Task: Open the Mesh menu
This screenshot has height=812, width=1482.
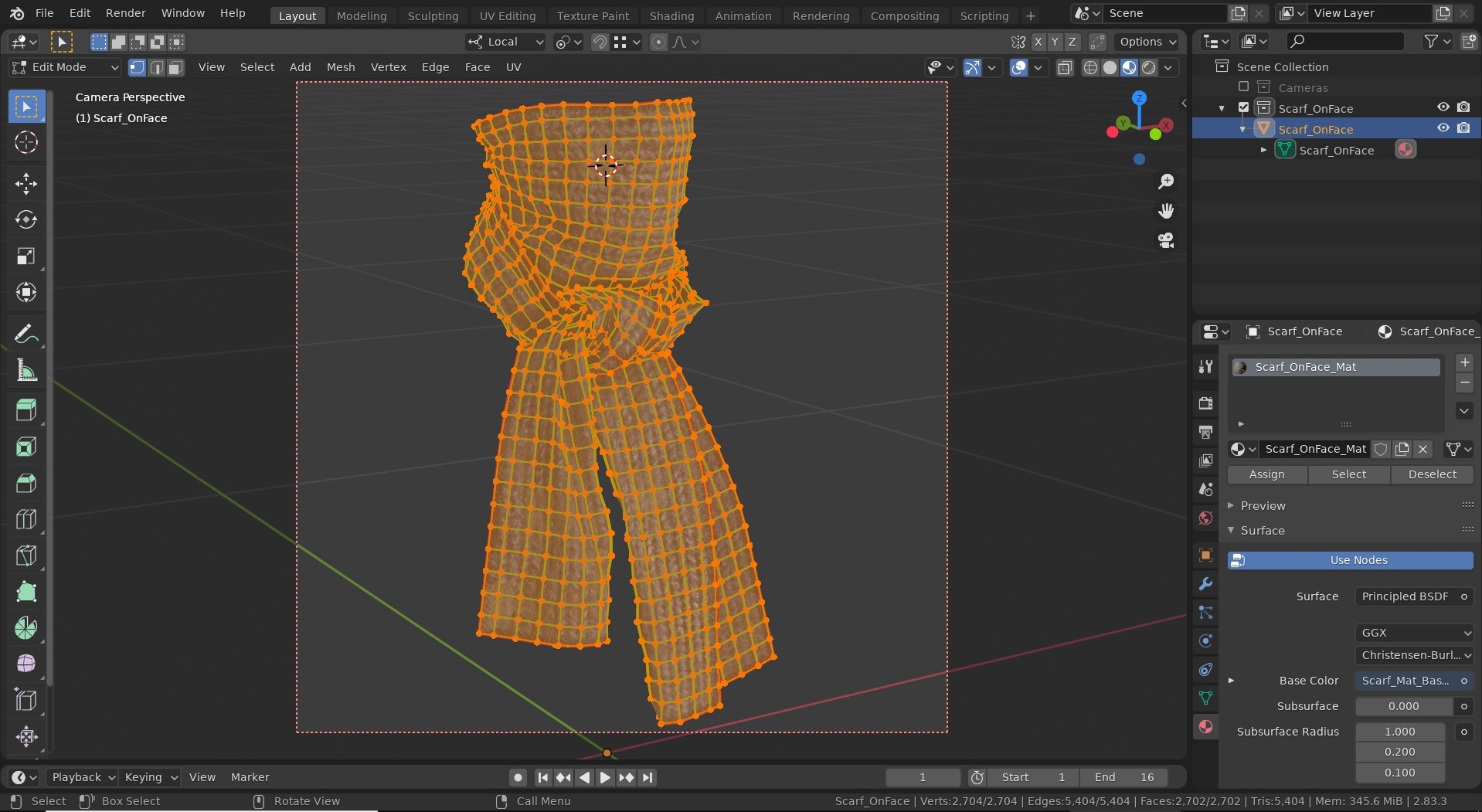Action: coord(340,67)
